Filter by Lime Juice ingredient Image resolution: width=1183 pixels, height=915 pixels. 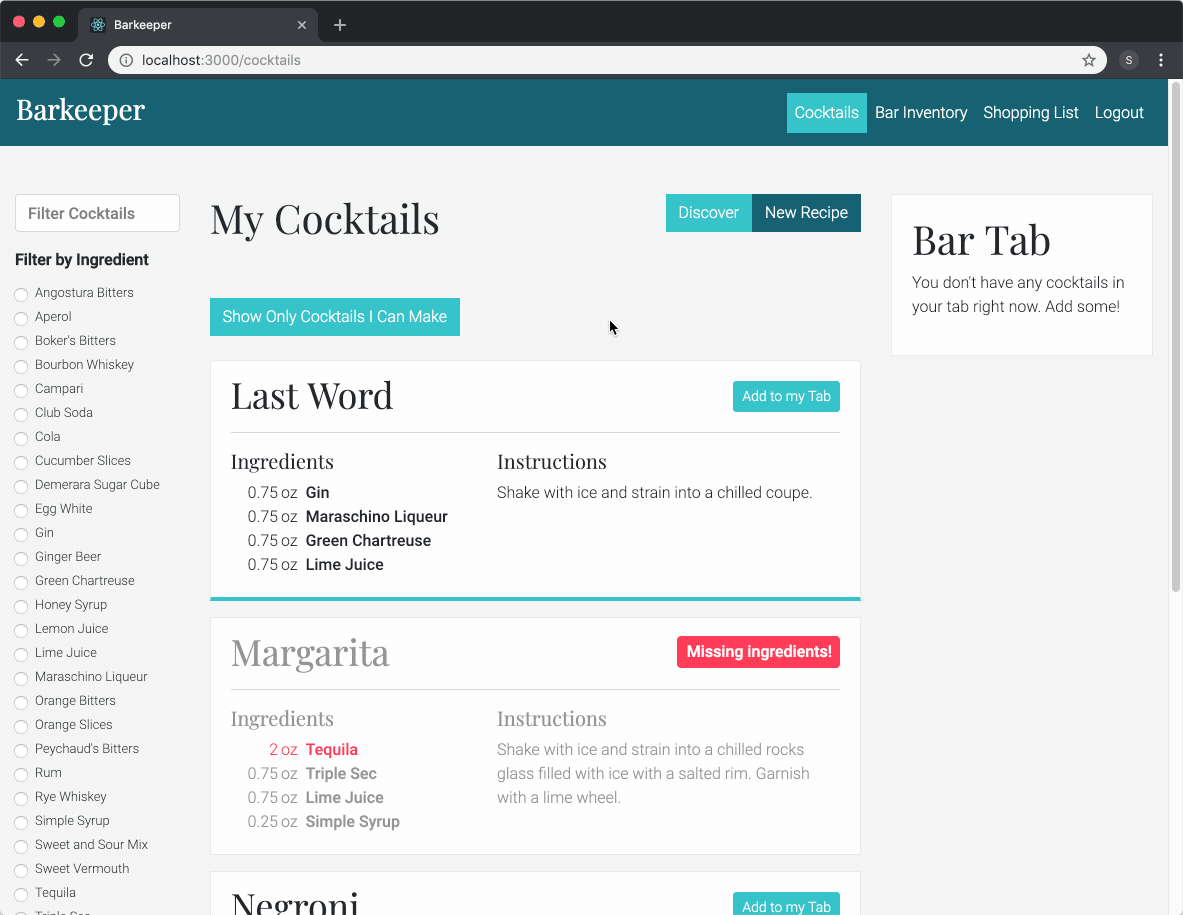click(21, 654)
